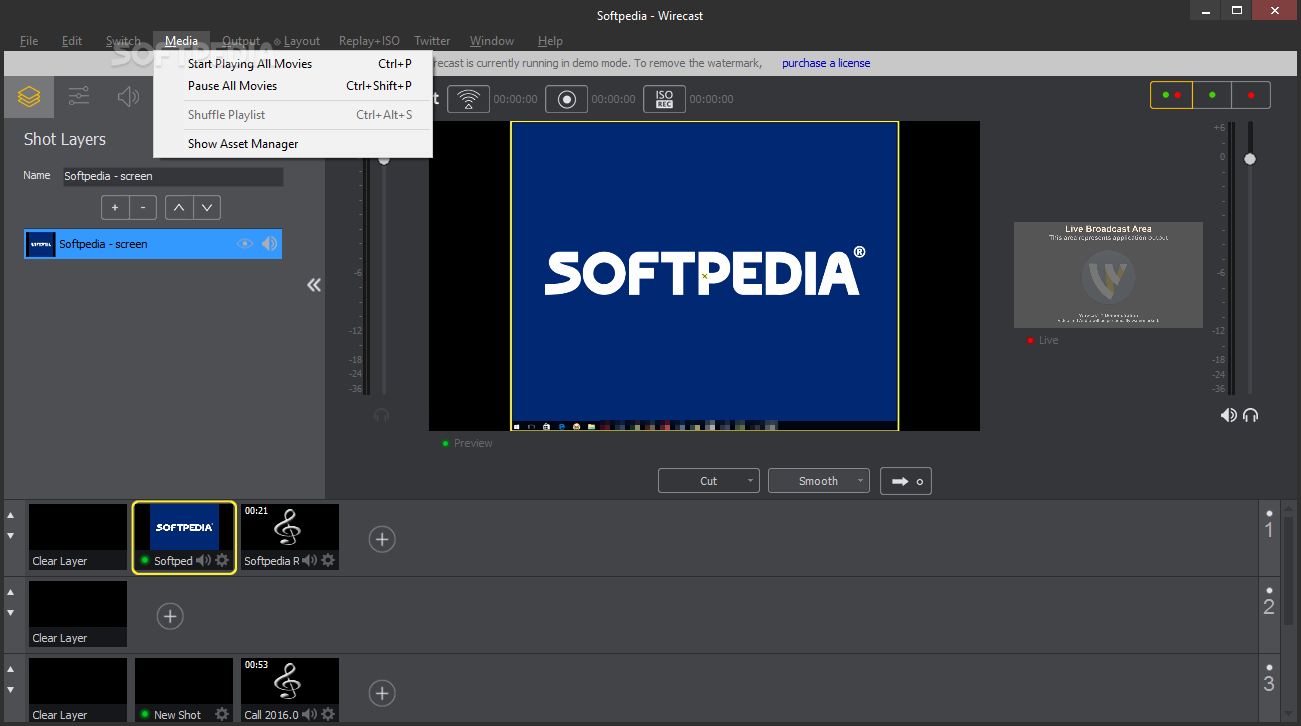This screenshot has width=1301, height=726.
Task: Toggle visibility eye of Softpedia - screen layer
Action: coord(245,244)
